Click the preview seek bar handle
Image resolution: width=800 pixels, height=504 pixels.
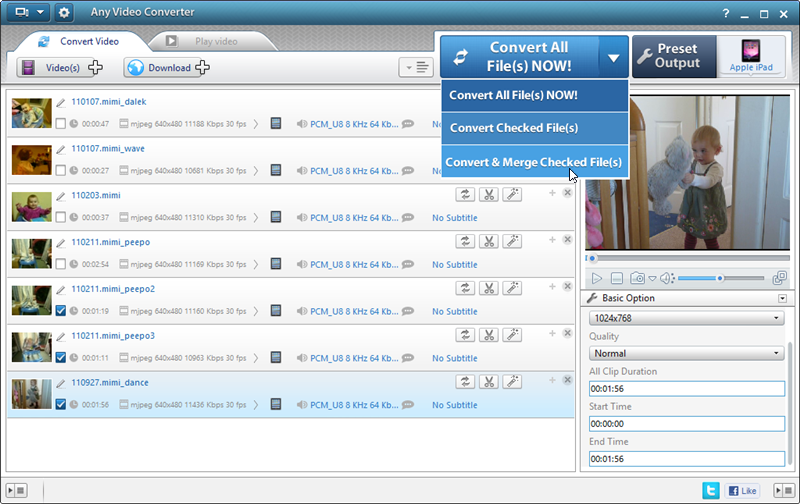point(592,258)
